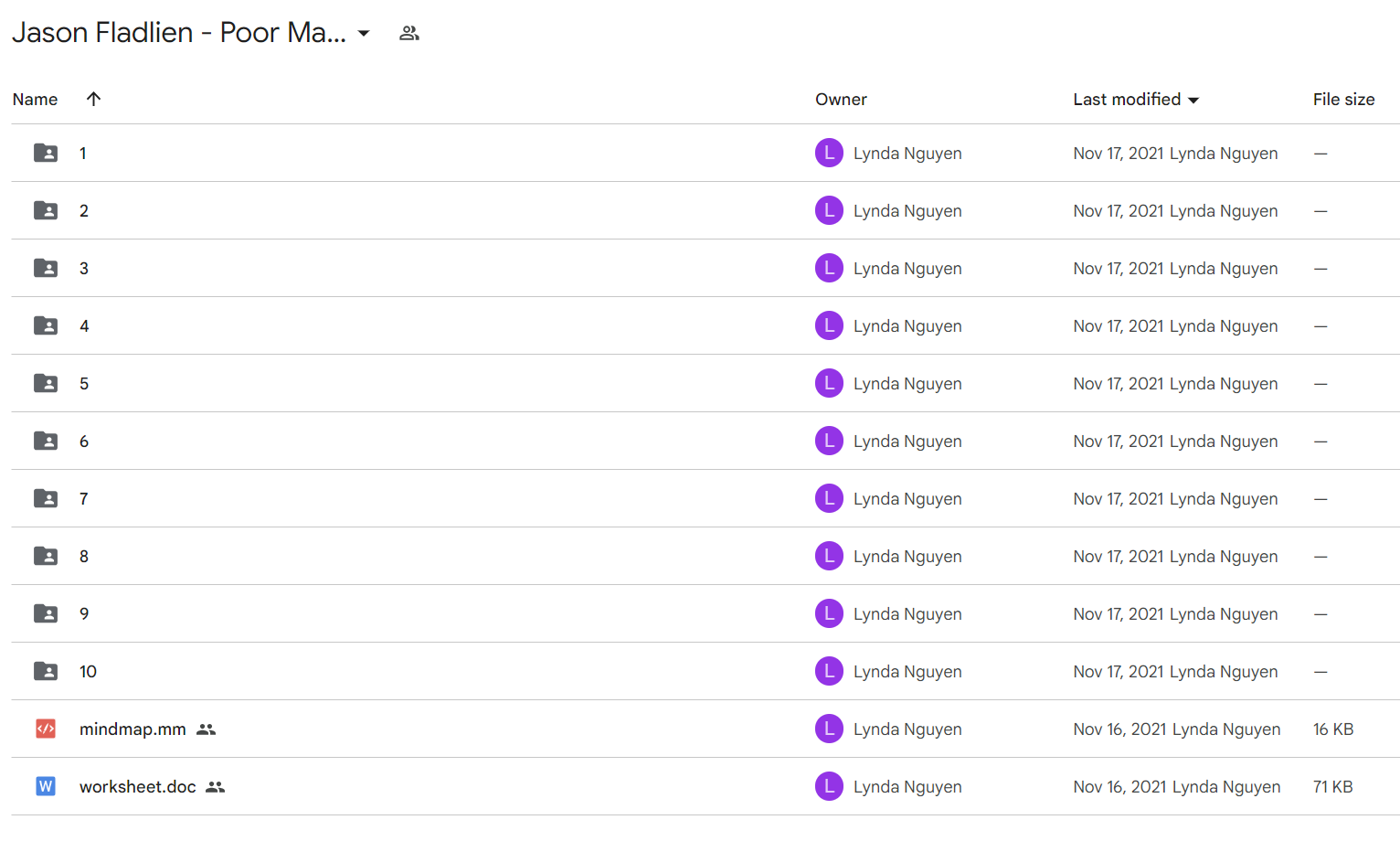Select the shared folder icon for folder 5
The height and width of the screenshot is (841, 1400).
pos(46,383)
